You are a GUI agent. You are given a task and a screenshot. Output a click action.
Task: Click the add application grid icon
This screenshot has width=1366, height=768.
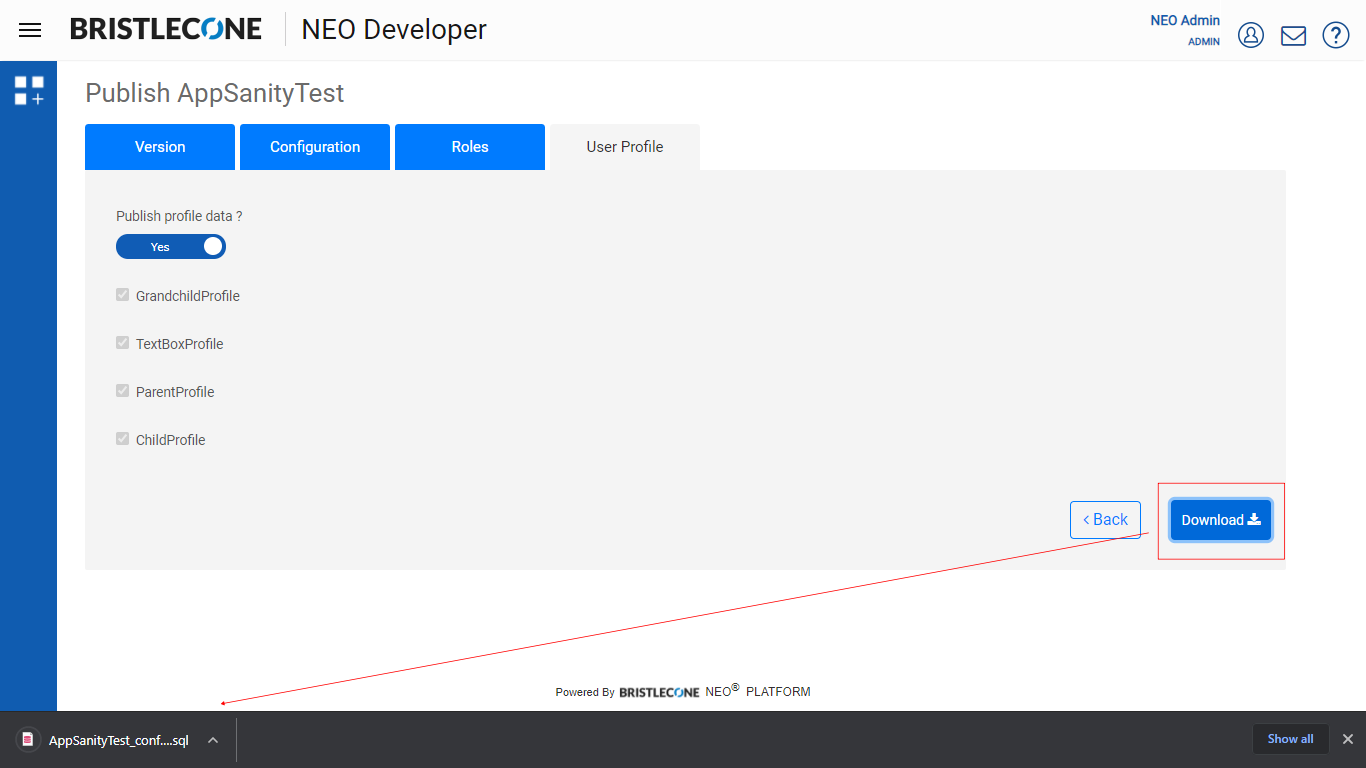28,90
